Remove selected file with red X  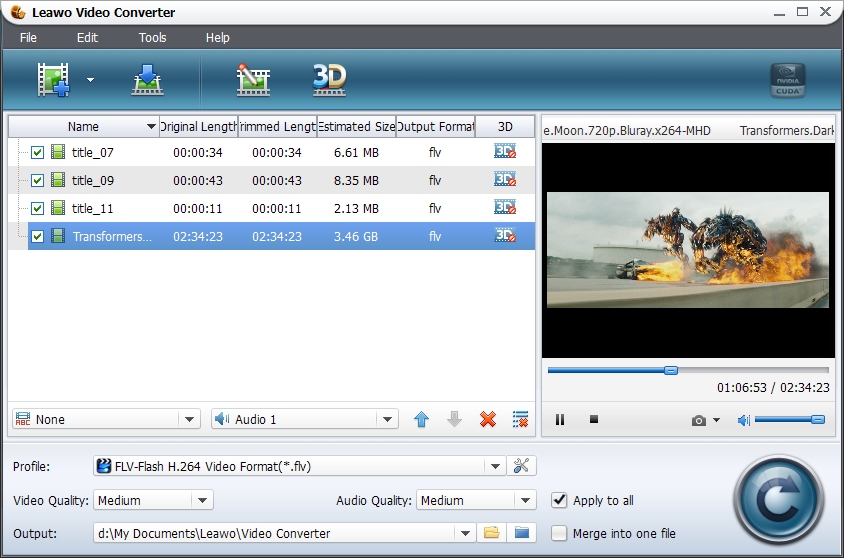pyautogui.click(x=488, y=419)
